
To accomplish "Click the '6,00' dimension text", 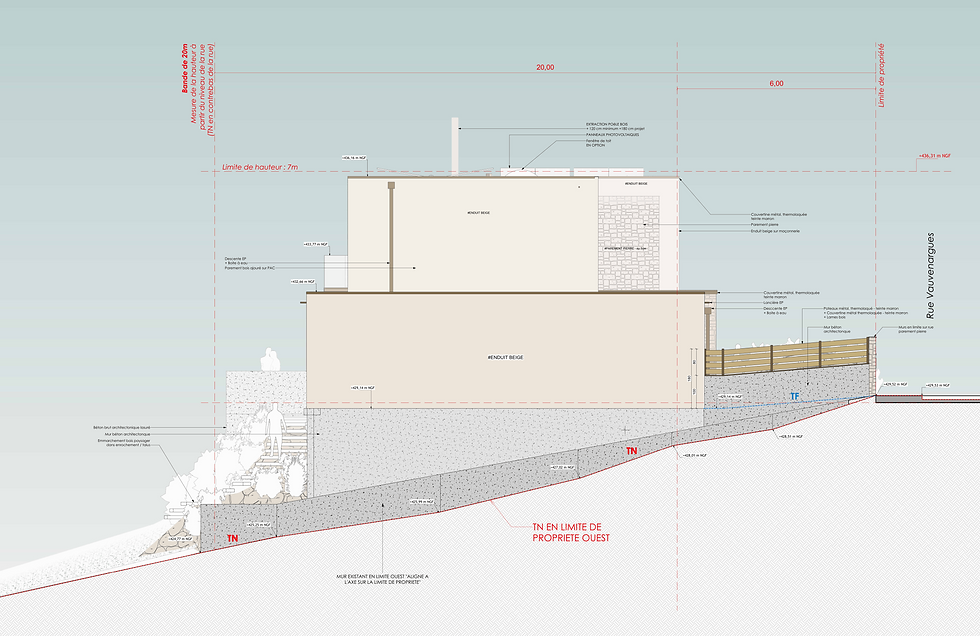I will (776, 83).
